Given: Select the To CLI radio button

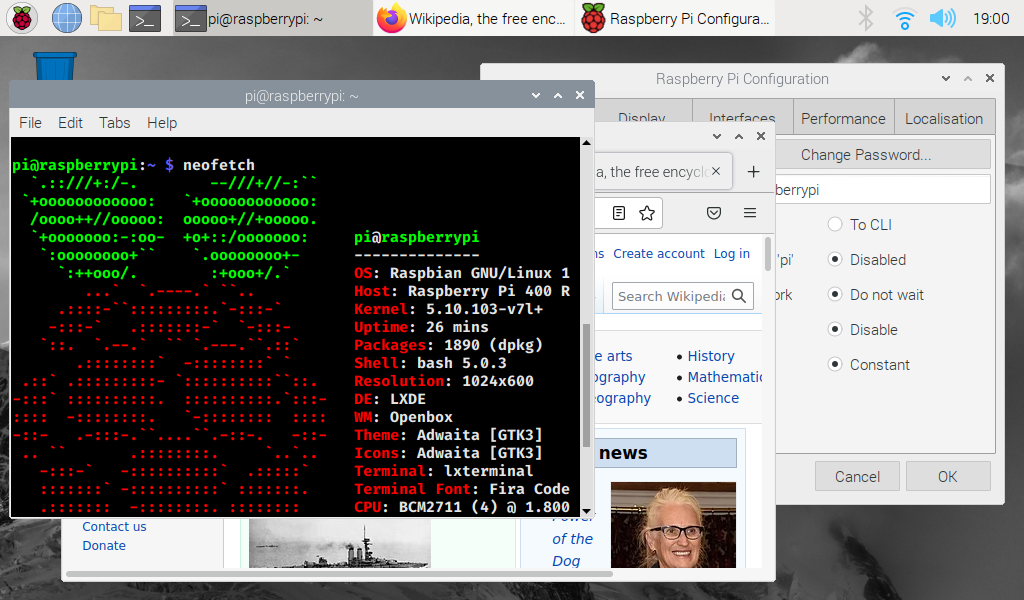Looking at the screenshot, I should [835, 225].
